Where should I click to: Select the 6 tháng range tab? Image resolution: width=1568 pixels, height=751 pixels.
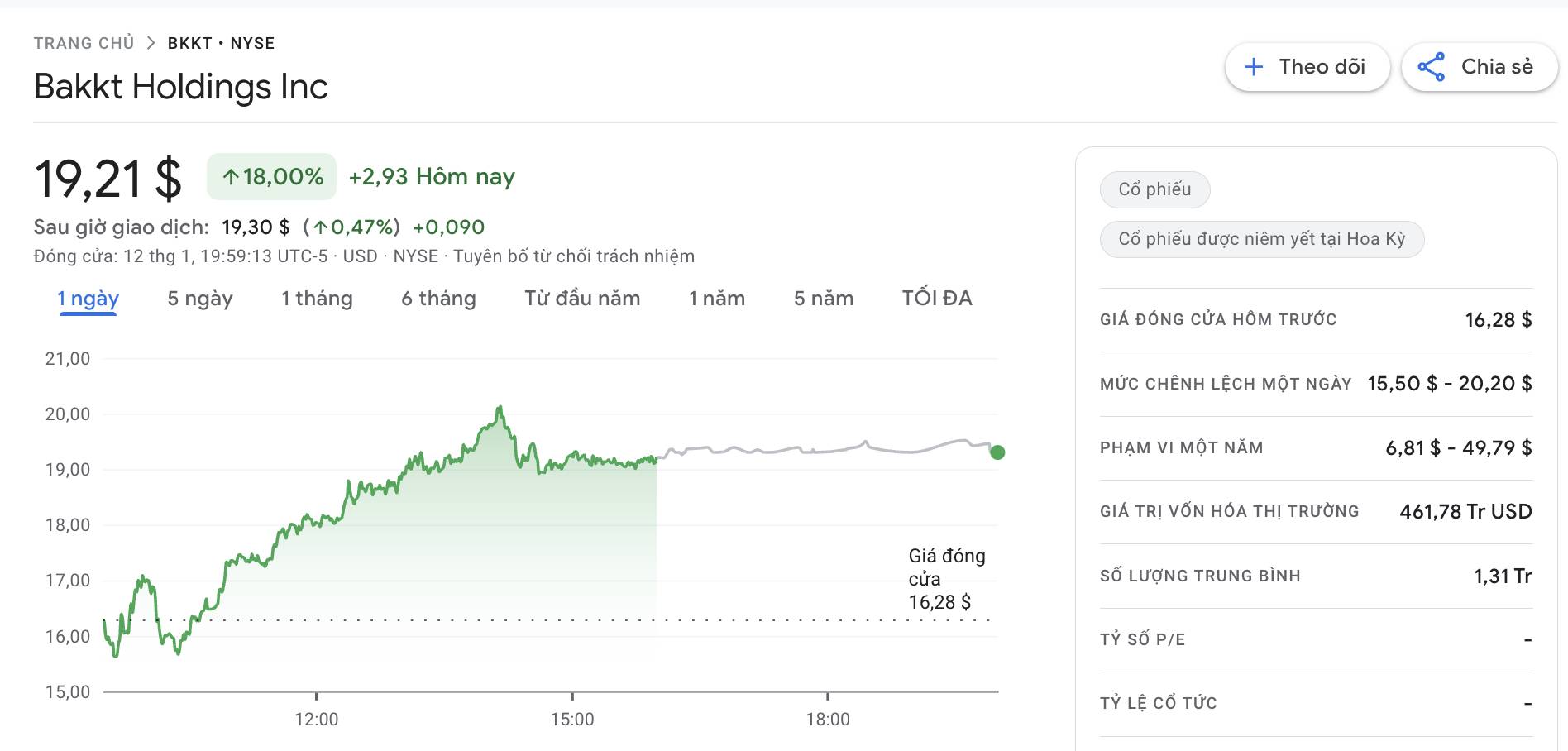[x=438, y=299]
